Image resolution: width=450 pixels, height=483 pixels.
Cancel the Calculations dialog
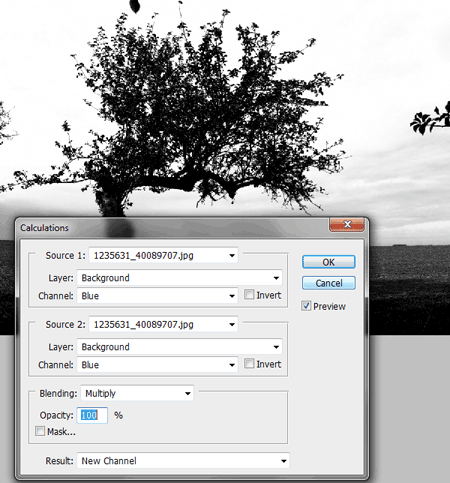[329, 283]
